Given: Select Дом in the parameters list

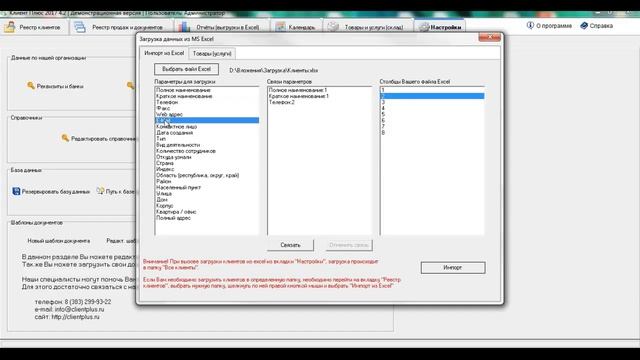Looking at the screenshot, I should click(207, 200).
